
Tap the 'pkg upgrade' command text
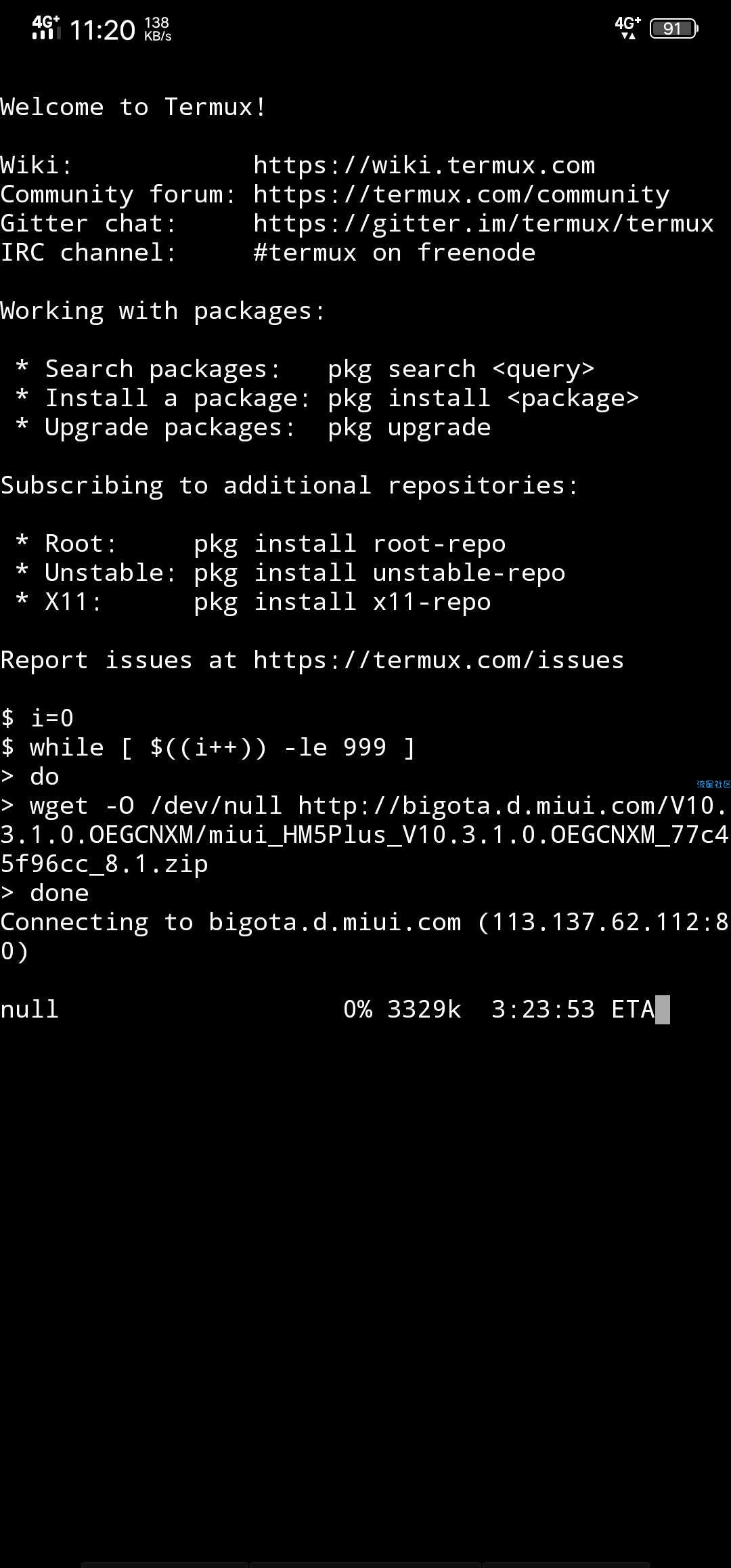pyautogui.click(x=409, y=427)
